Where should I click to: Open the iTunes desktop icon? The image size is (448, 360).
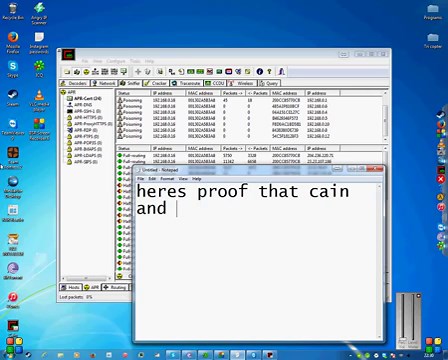pyautogui.click(x=13, y=300)
